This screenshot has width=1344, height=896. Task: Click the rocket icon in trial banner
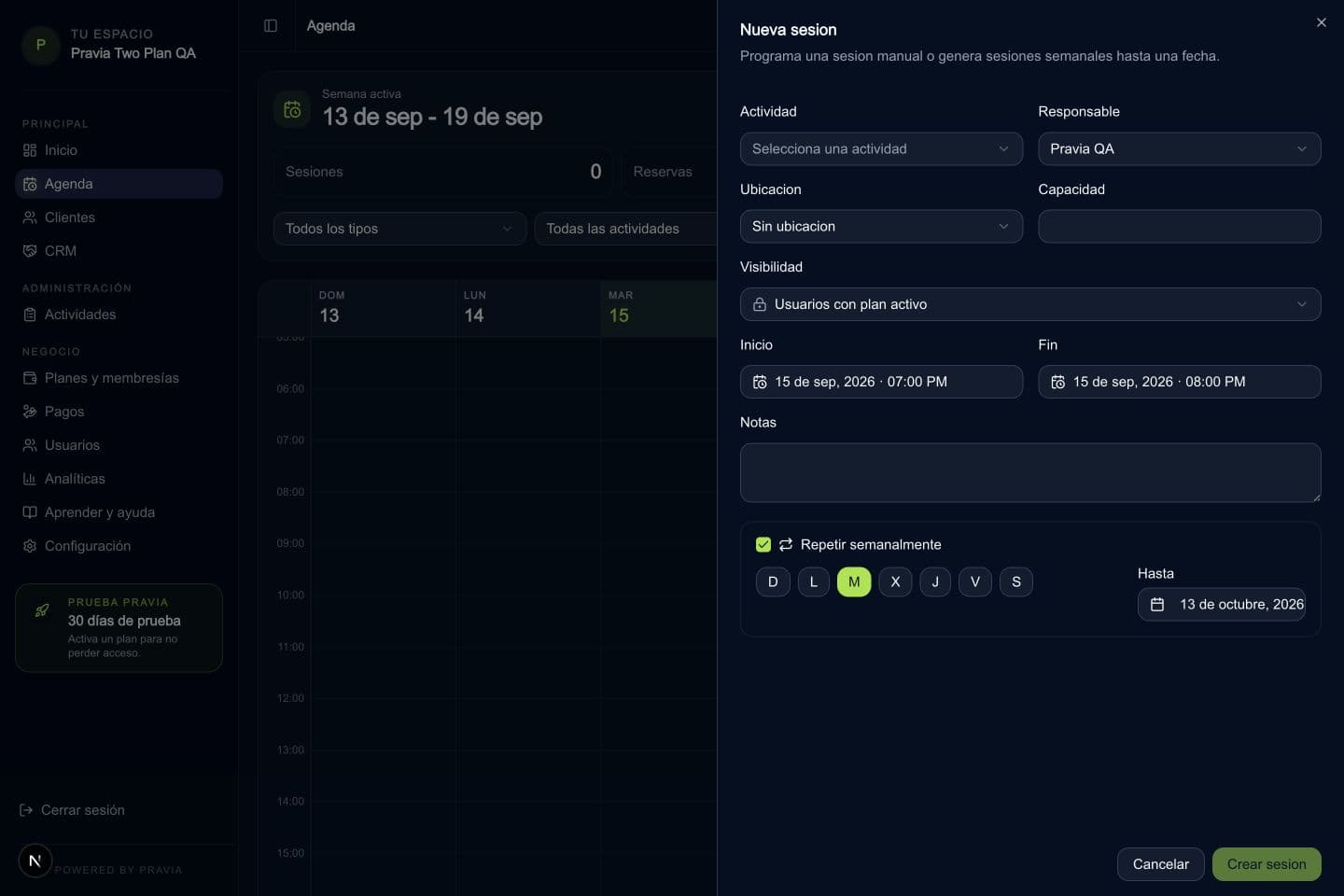point(42,610)
